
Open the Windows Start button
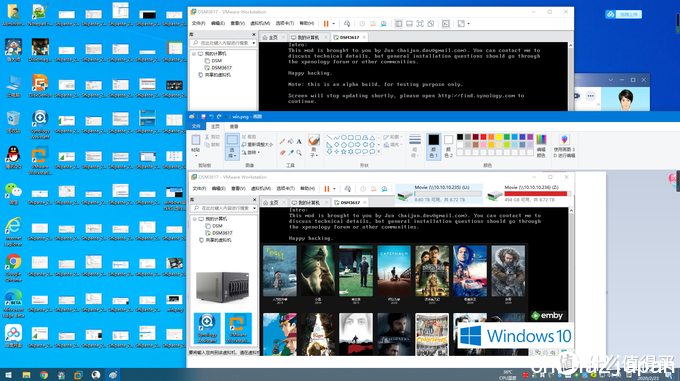(8, 375)
